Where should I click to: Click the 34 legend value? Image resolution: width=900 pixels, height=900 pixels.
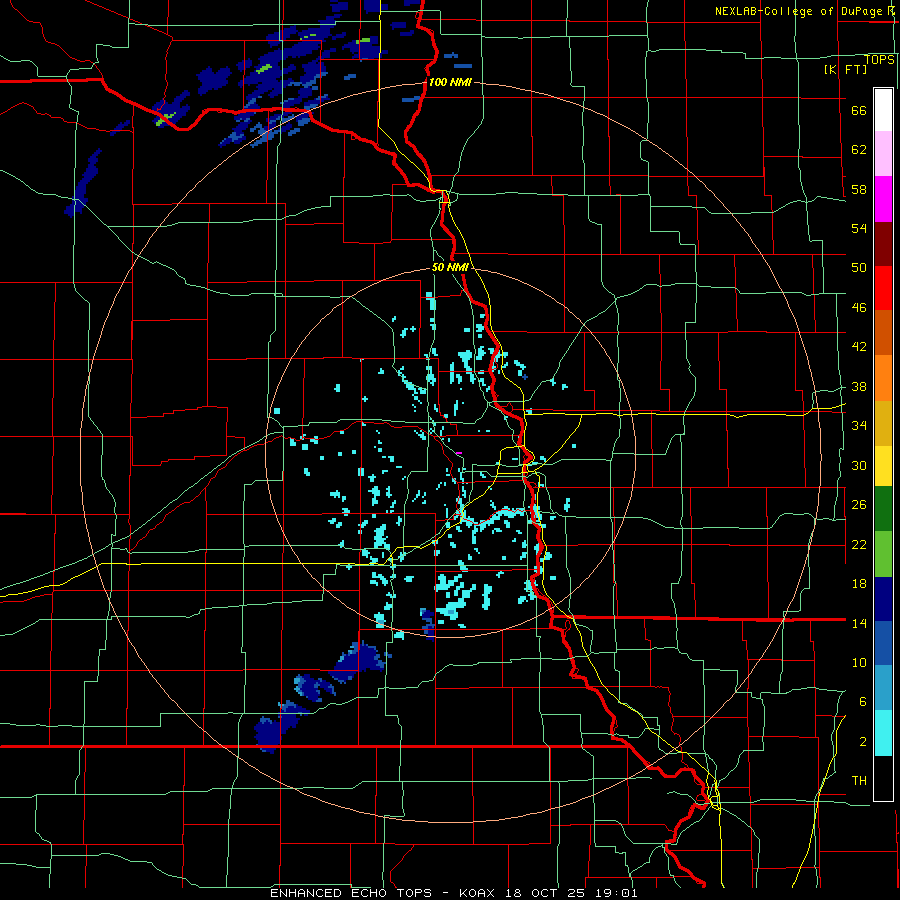click(x=859, y=426)
